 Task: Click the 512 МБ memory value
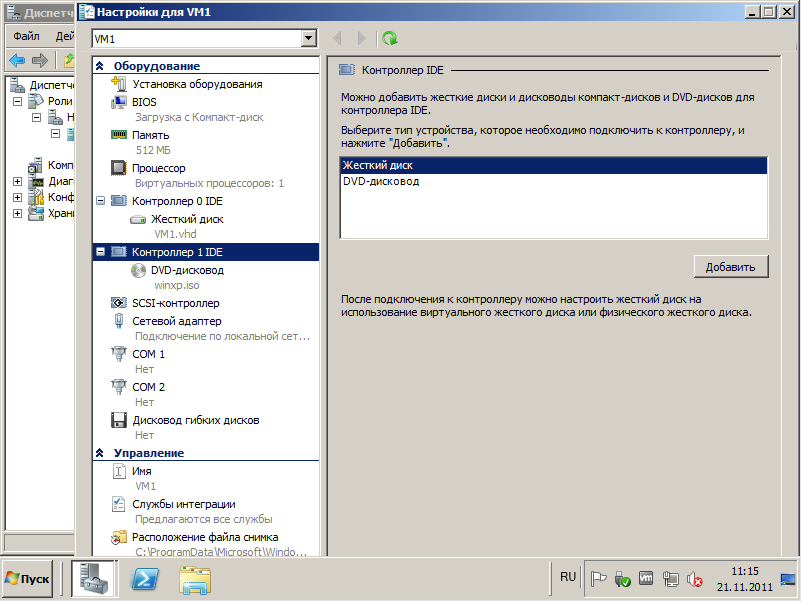153,150
